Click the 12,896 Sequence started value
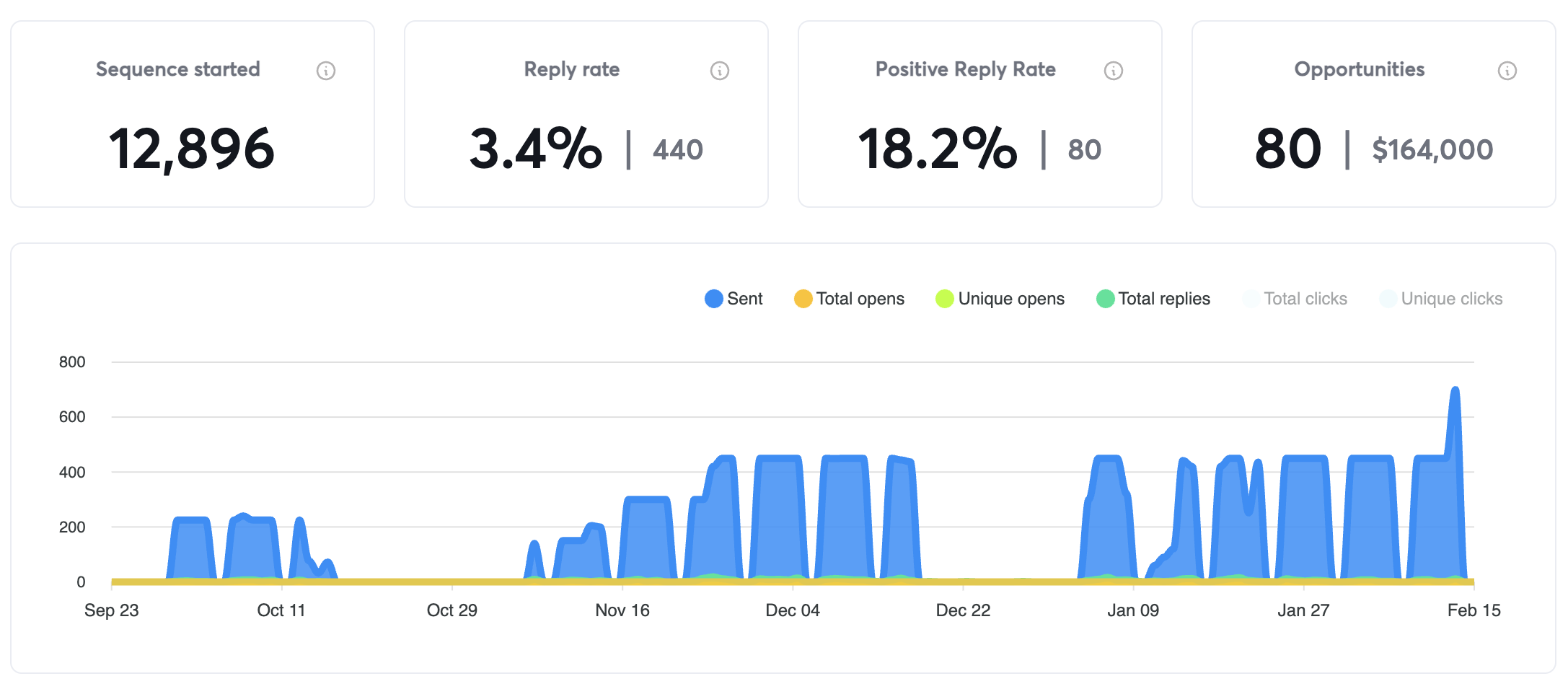 tap(193, 149)
